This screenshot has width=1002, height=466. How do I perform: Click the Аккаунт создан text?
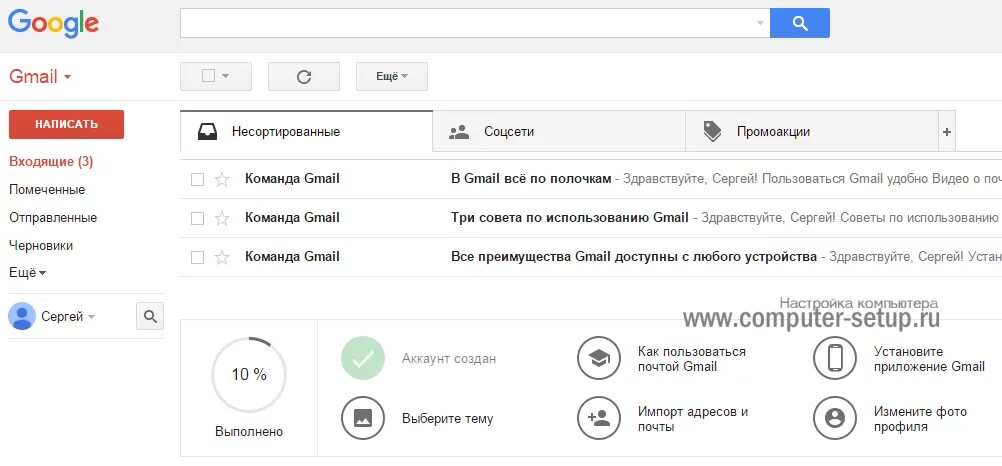coord(449,359)
